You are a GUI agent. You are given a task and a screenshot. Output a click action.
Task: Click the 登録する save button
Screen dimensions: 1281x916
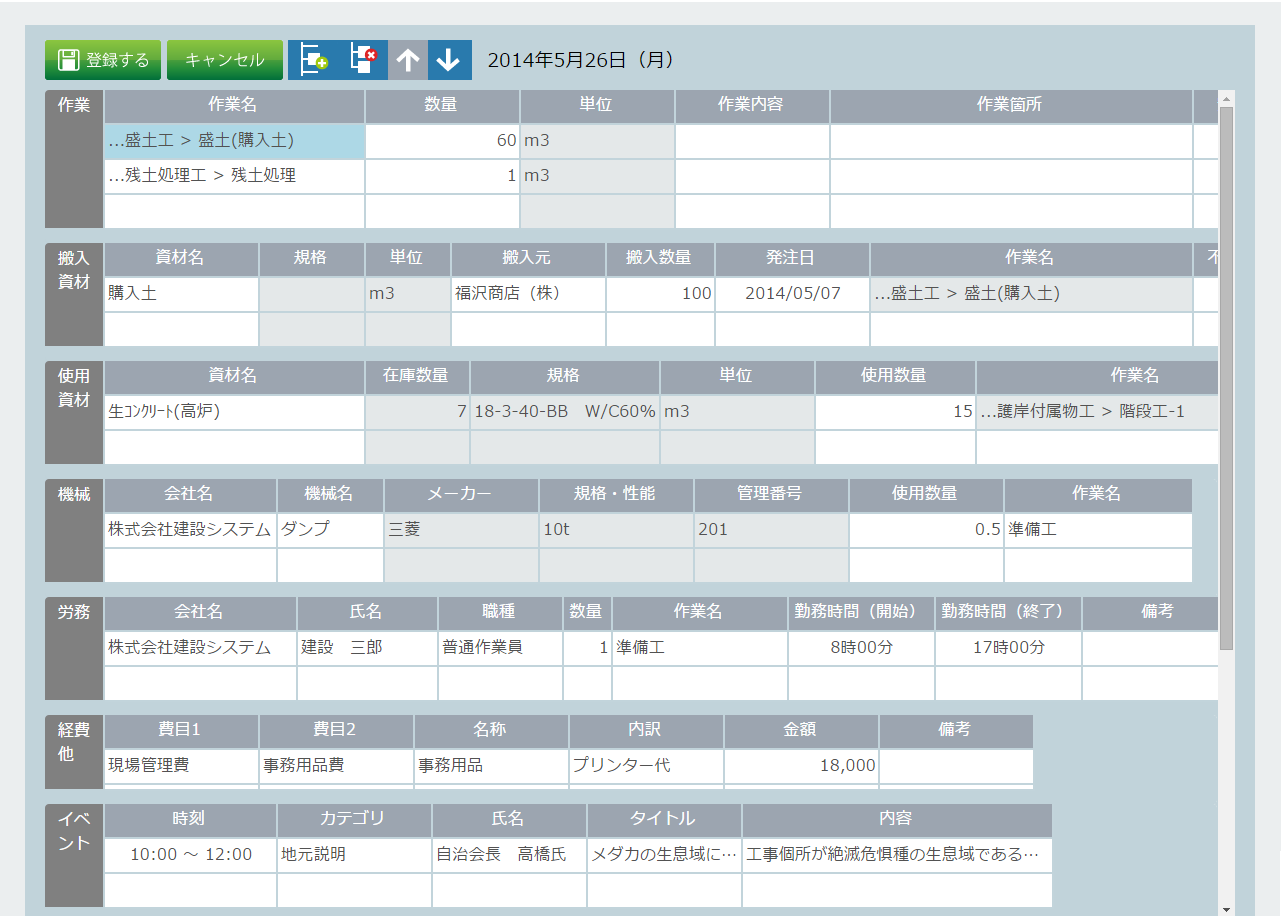point(103,60)
